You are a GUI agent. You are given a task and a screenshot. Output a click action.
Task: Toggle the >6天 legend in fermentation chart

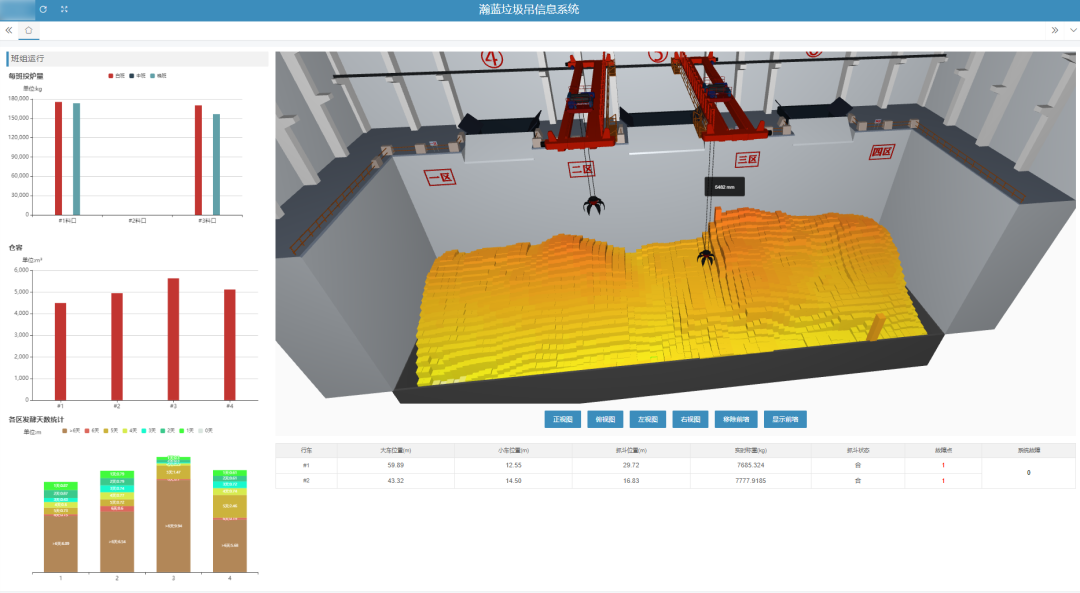(x=72, y=430)
